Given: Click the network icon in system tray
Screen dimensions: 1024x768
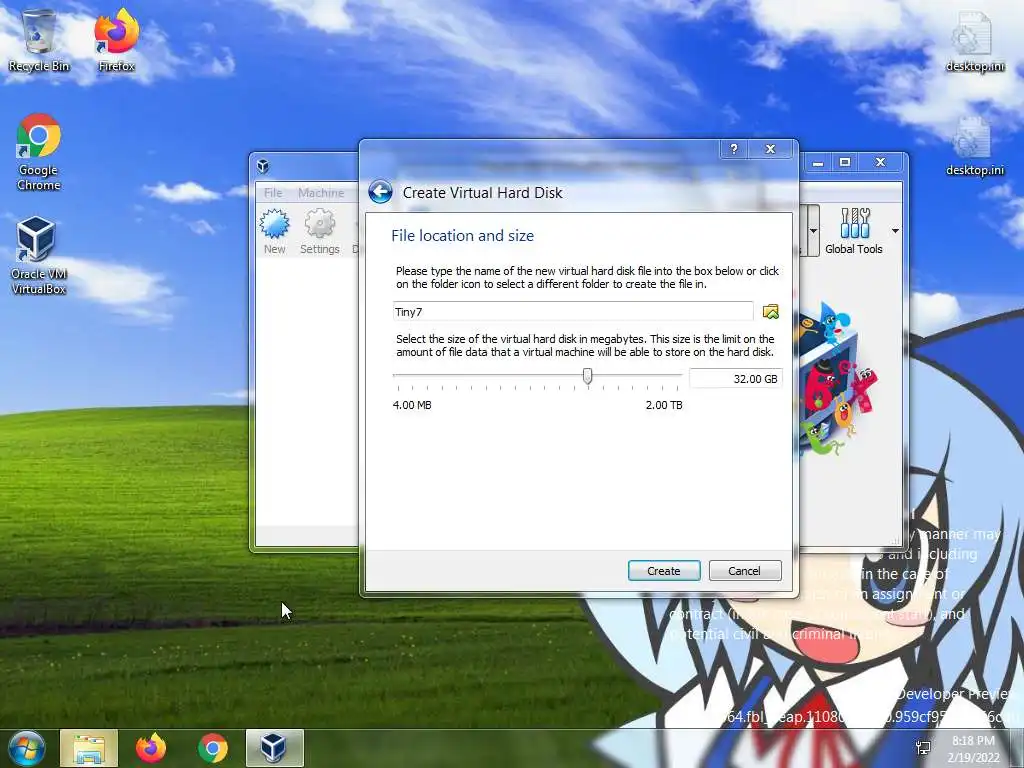Looking at the screenshot, I should [x=923, y=749].
